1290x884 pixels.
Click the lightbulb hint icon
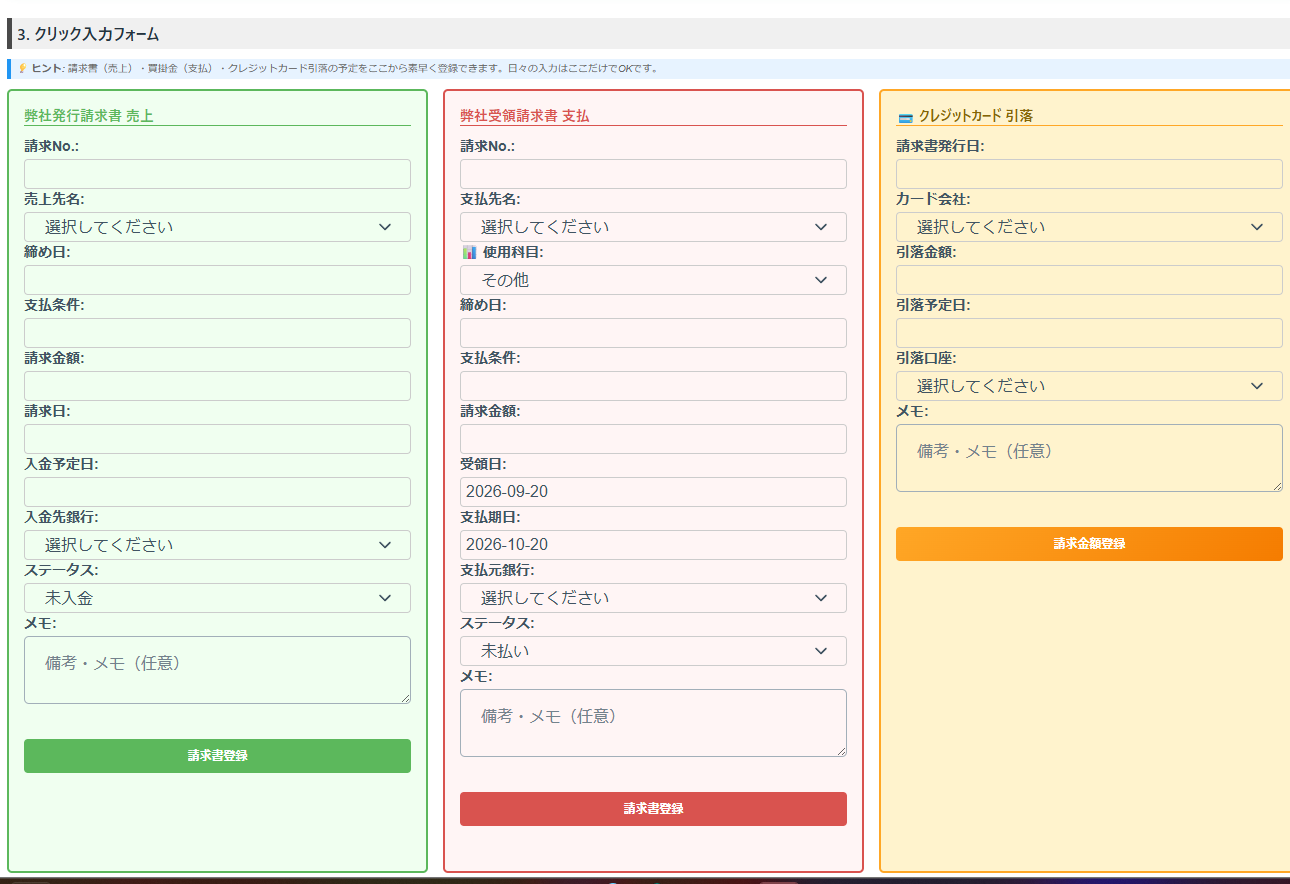point(22,68)
